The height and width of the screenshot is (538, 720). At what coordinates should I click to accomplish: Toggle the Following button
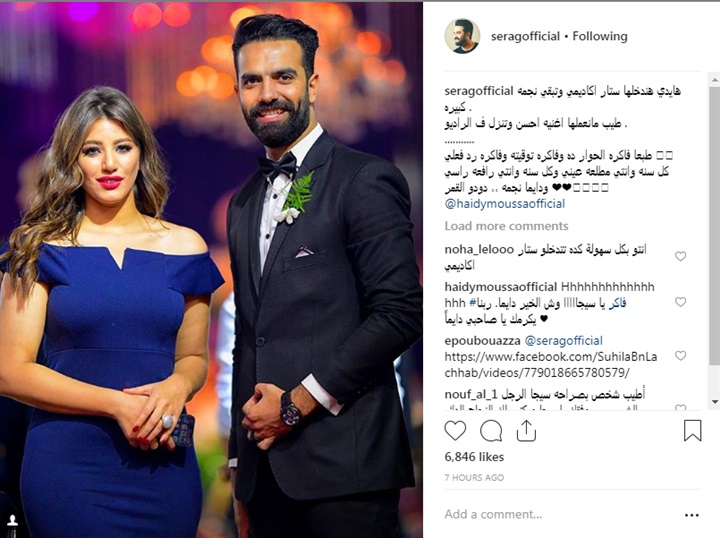pos(600,36)
